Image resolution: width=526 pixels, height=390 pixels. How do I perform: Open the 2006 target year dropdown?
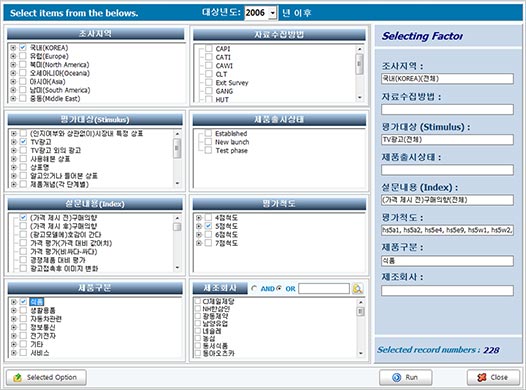[273, 13]
